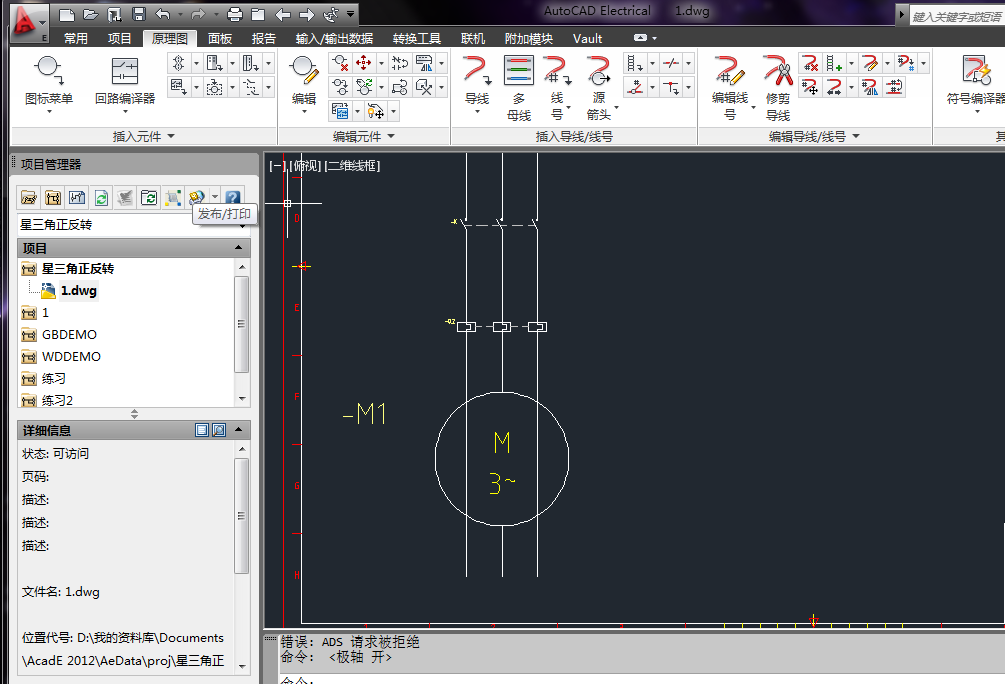Collapse the 项目 section in project manager
This screenshot has height=684, width=1005.
click(239, 247)
